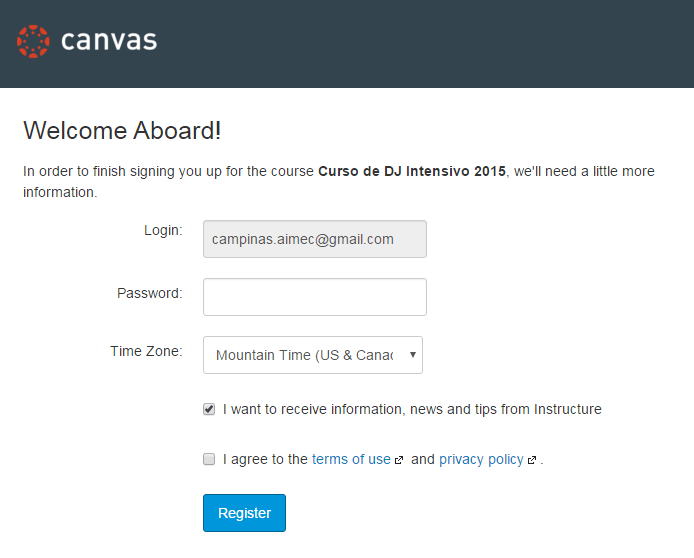Click the 'I want to receive information' label text
Image resolution: width=694 pixels, height=558 pixels.
(x=412, y=409)
